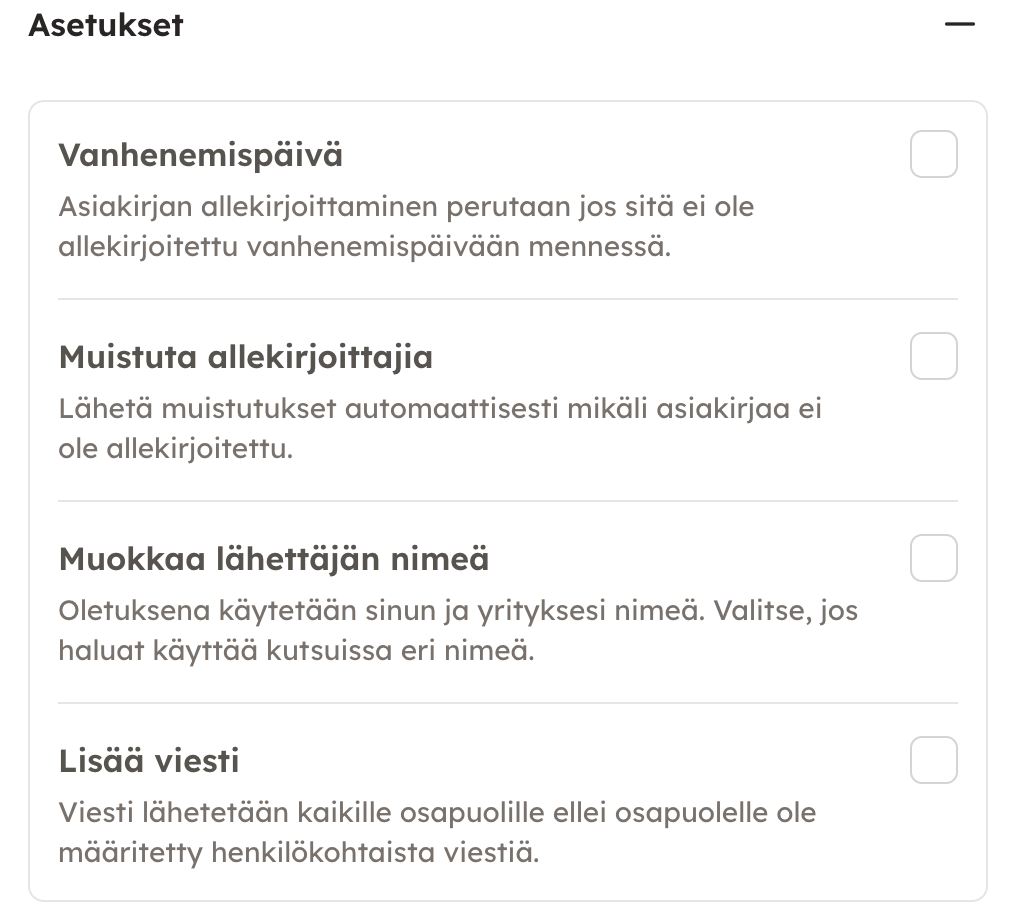Click divider line below Vanhenemispäivä description
Viewport: 1018px width, 924px height.
pos(507,299)
